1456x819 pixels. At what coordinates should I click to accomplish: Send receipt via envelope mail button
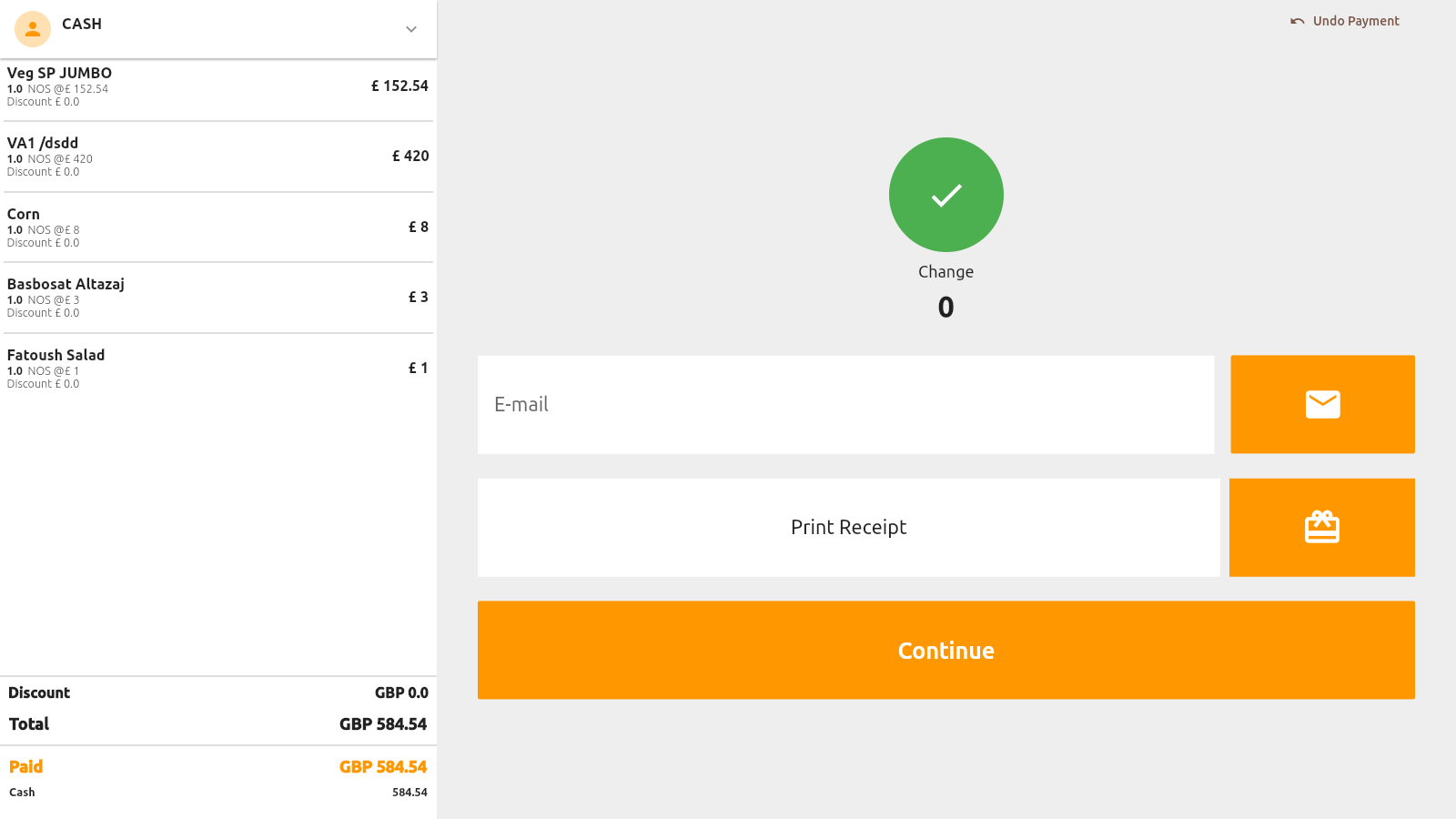(1322, 404)
